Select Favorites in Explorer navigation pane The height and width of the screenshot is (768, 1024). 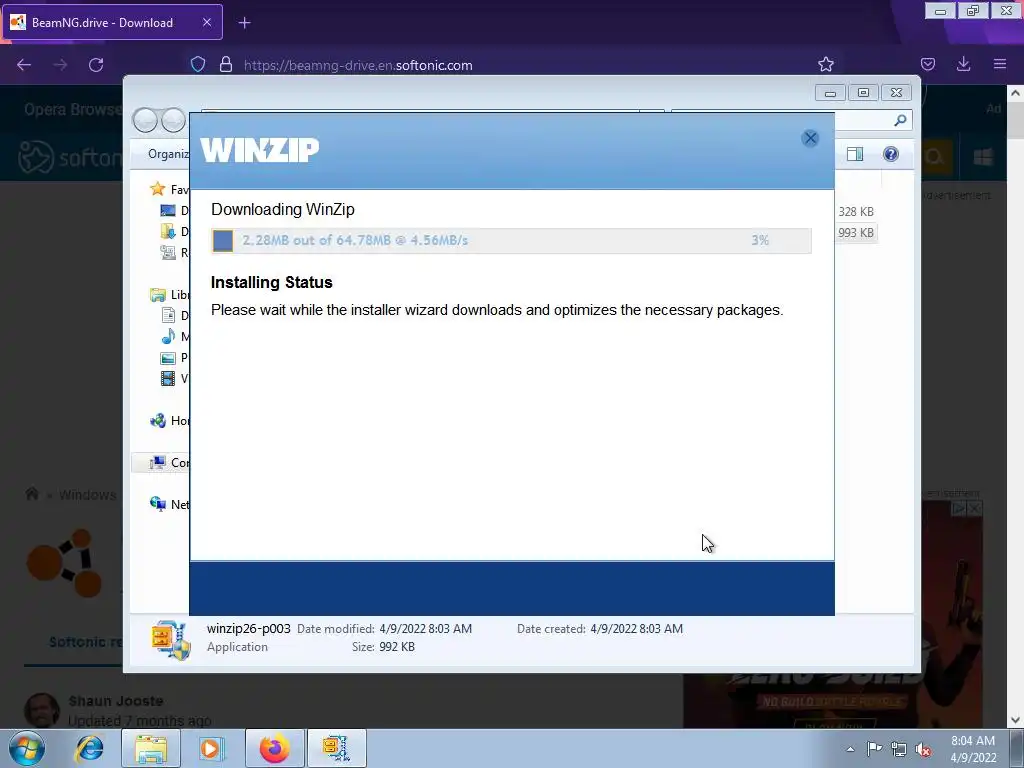(168, 189)
